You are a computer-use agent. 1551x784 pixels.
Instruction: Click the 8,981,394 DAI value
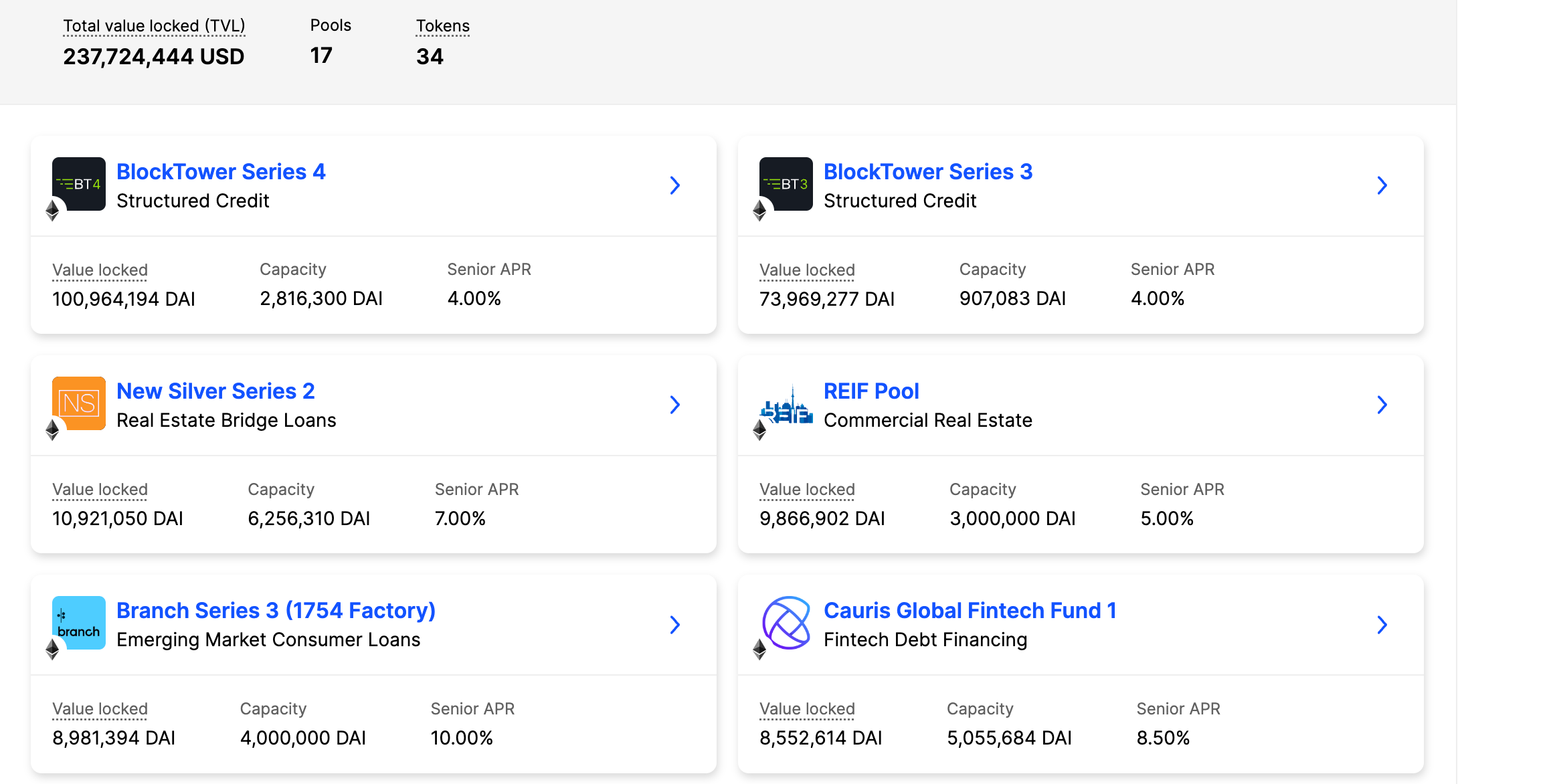click(114, 738)
